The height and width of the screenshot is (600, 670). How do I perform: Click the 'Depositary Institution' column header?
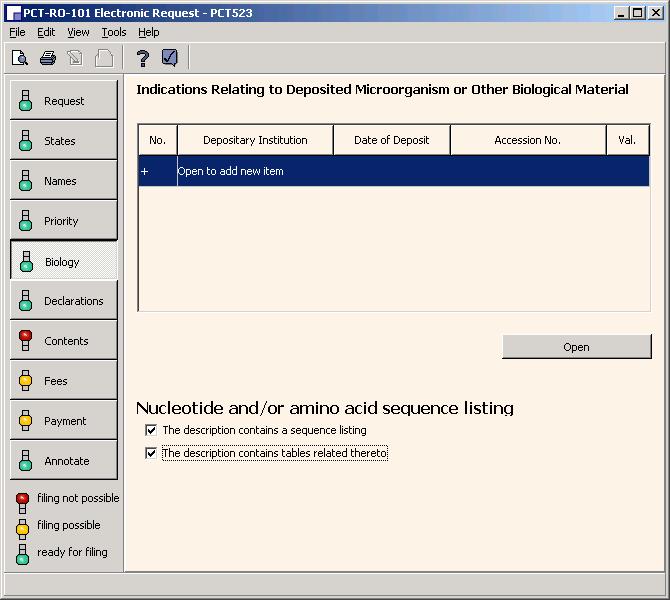(255, 140)
